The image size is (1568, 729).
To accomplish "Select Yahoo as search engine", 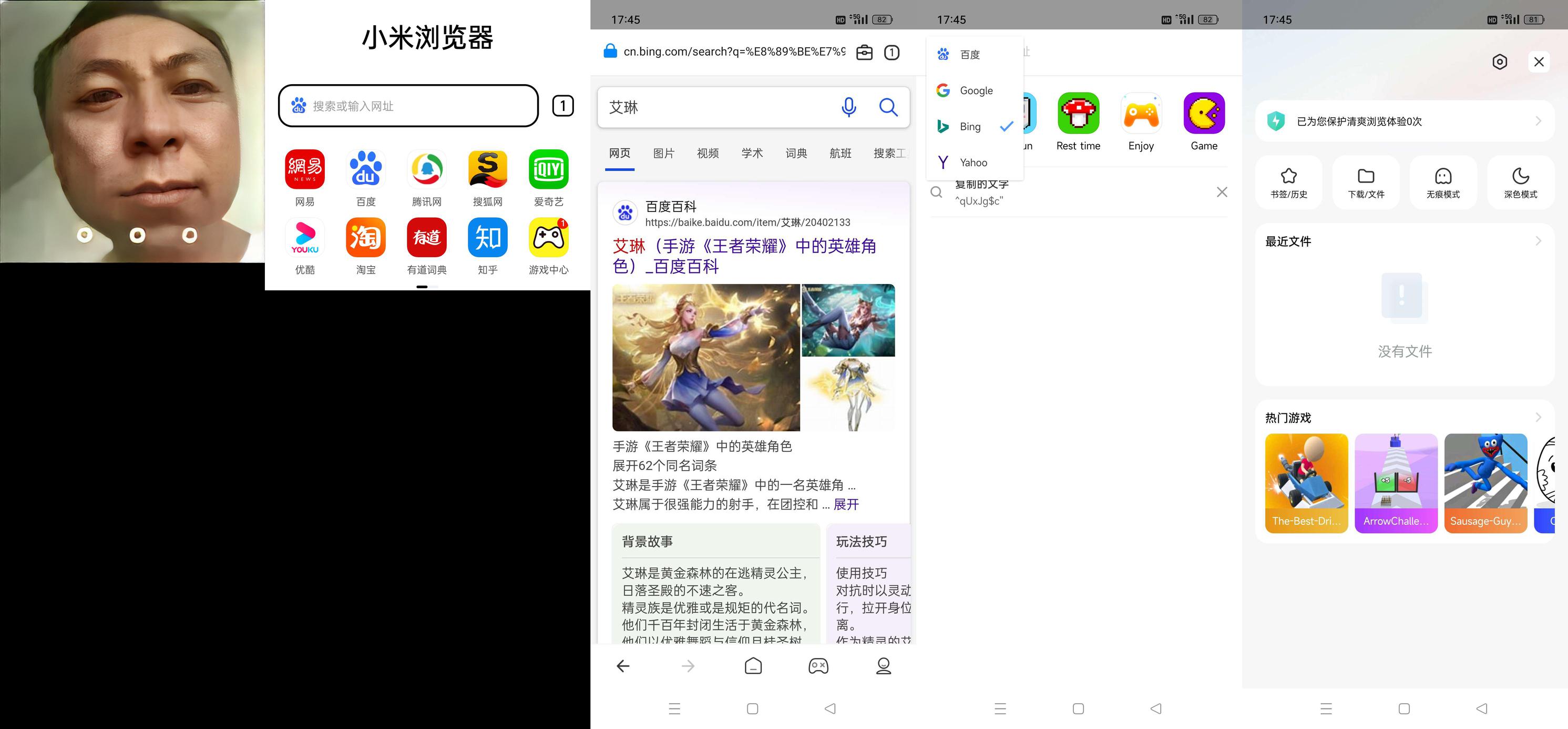I will (975, 163).
